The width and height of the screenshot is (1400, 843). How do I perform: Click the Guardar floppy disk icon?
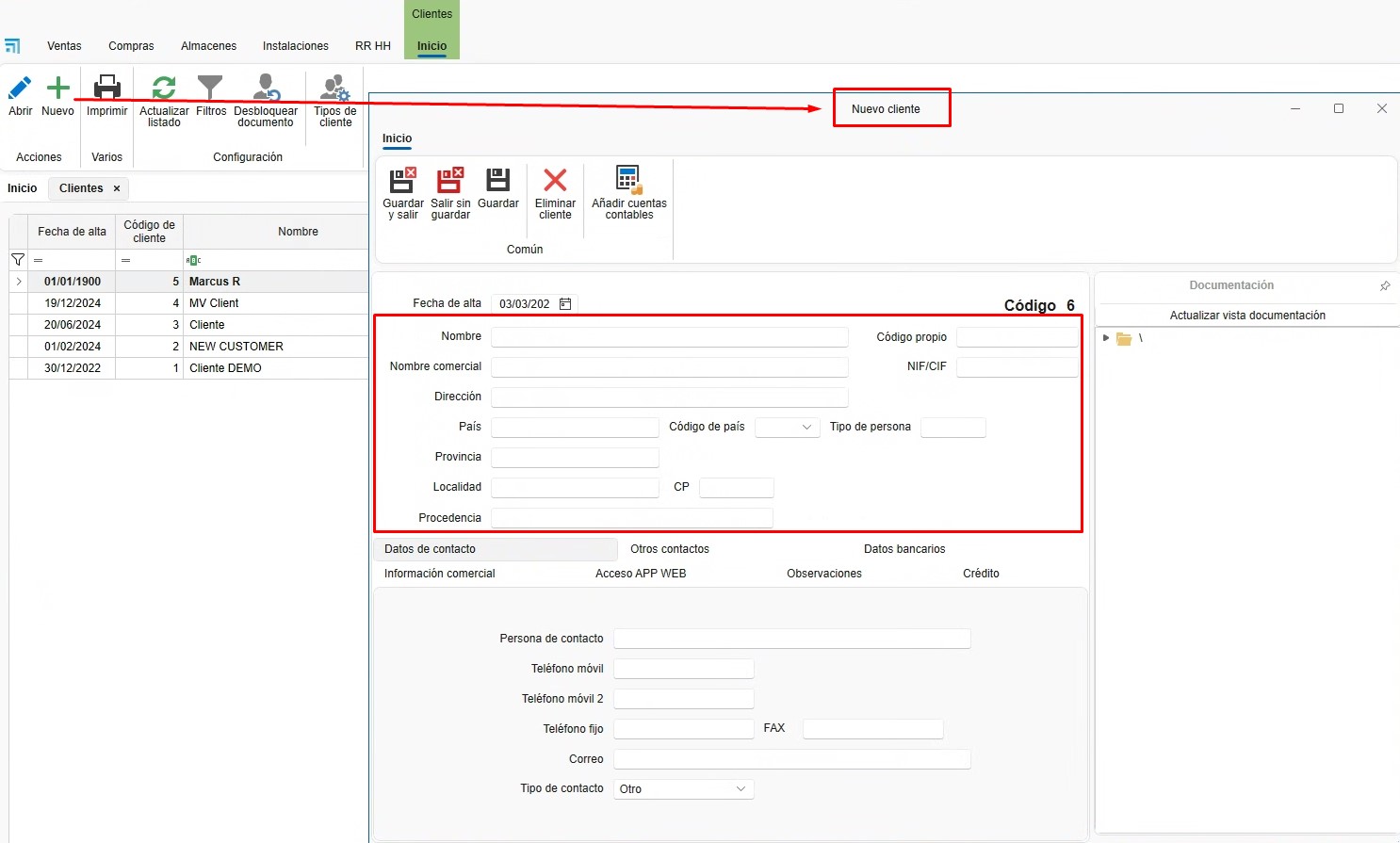497,180
